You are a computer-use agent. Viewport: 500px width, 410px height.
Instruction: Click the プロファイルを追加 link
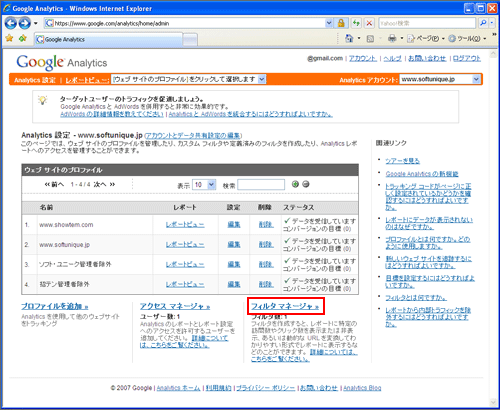click(x=55, y=306)
